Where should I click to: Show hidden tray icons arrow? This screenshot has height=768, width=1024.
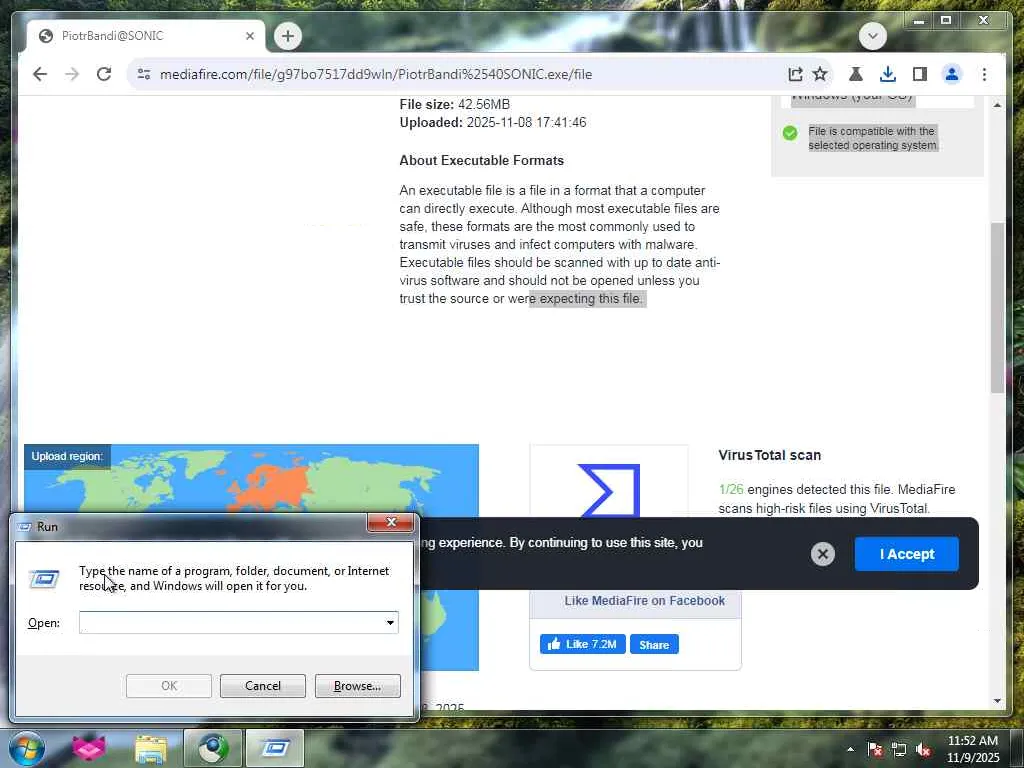point(850,749)
